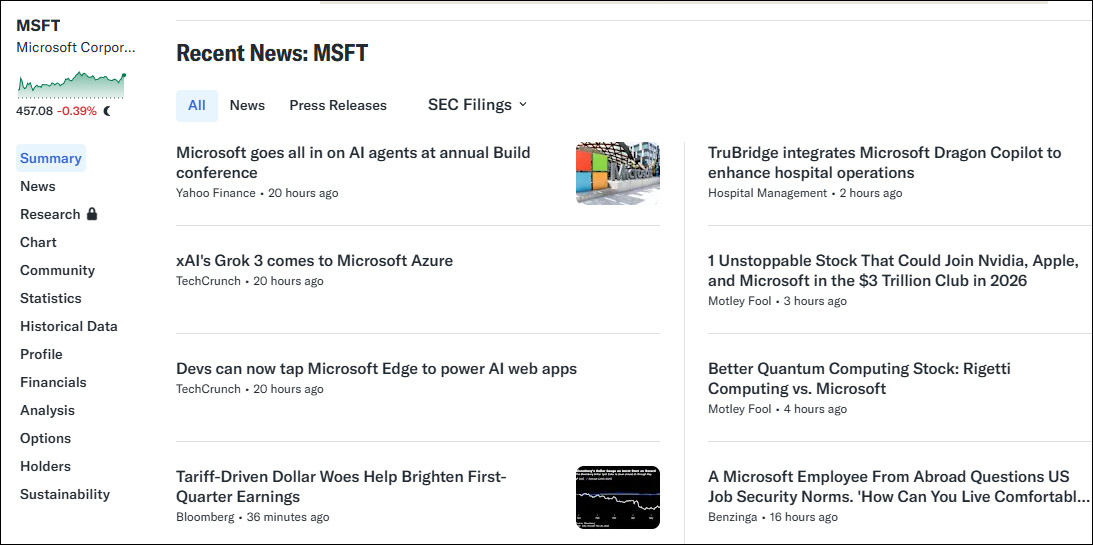Click the MSFT ticker symbol heading
1093x545 pixels.
click(x=39, y=26)
